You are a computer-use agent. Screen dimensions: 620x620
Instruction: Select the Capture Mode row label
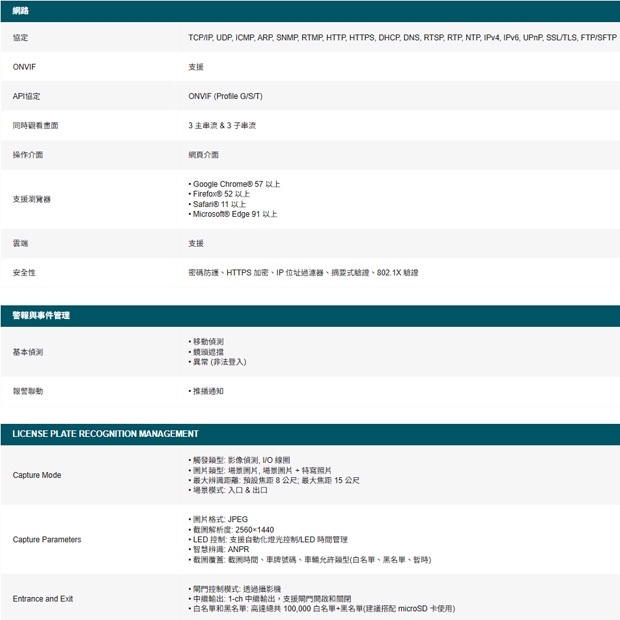tap(37, 475)
